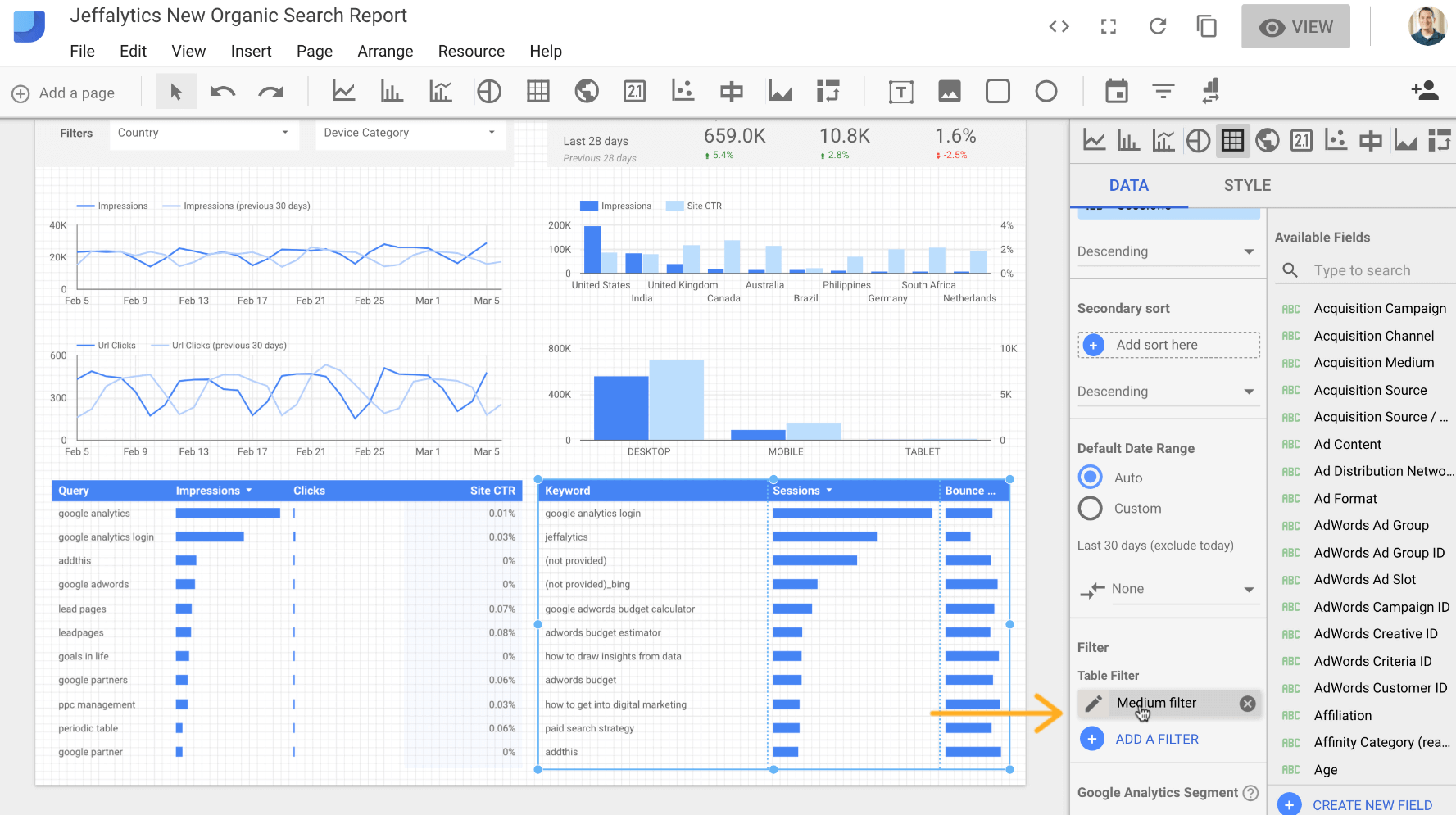
Task: Select the Affiliation field
Action: [x=1342, y=716]
